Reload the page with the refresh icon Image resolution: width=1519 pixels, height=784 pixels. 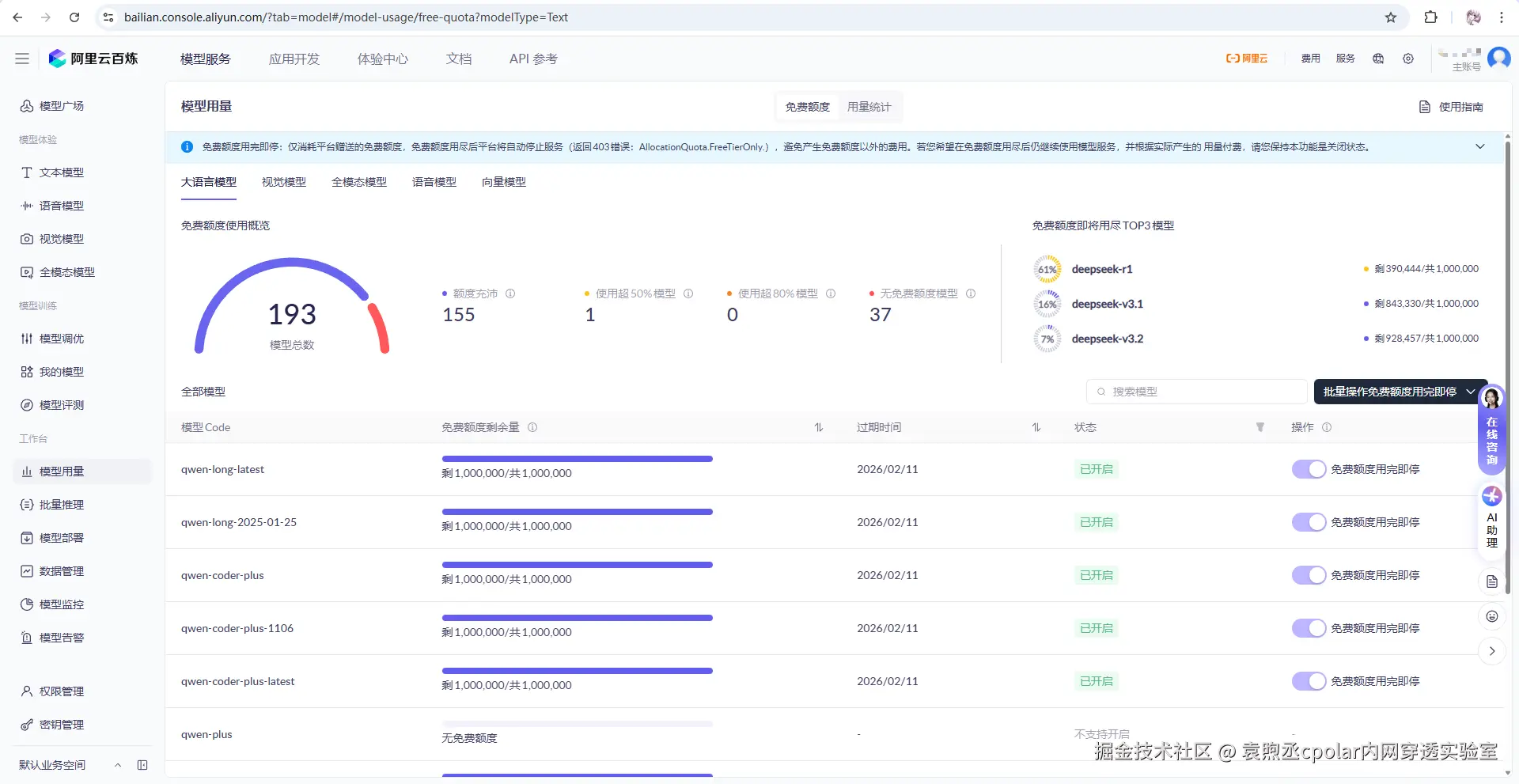74,17
